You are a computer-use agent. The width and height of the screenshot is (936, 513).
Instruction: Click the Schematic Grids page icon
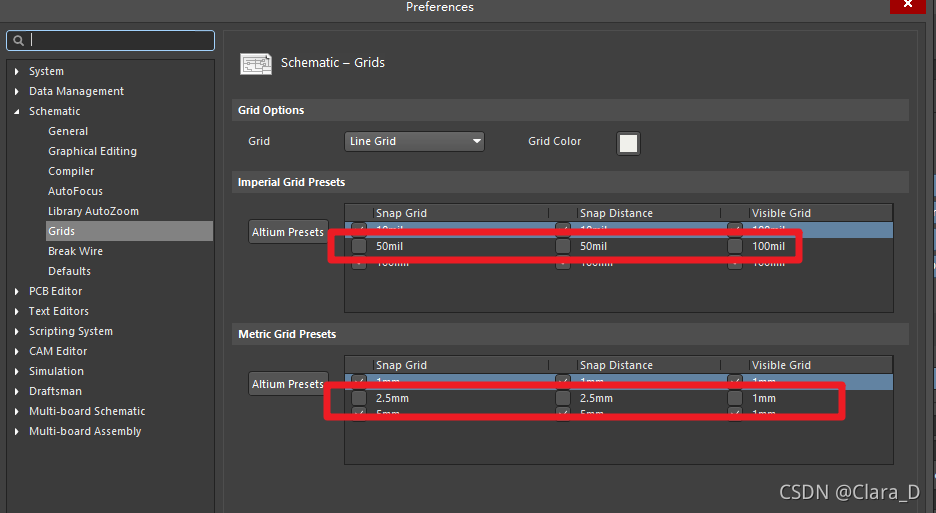[x=256, y=63]
